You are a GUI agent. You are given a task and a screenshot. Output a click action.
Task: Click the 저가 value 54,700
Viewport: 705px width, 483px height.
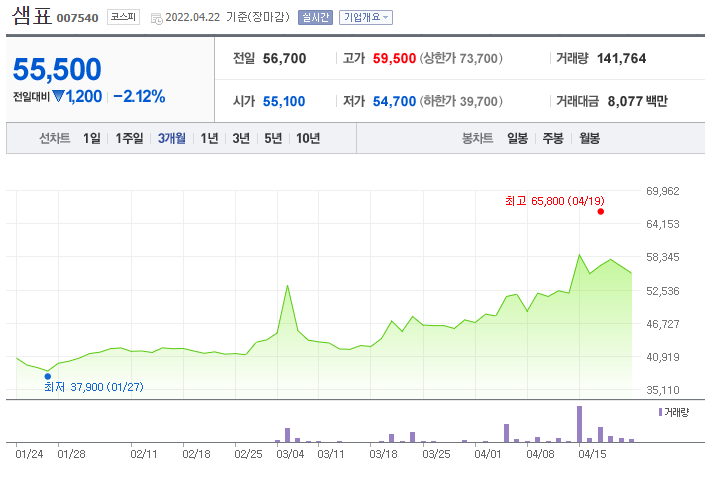click(x=394, y=101)
